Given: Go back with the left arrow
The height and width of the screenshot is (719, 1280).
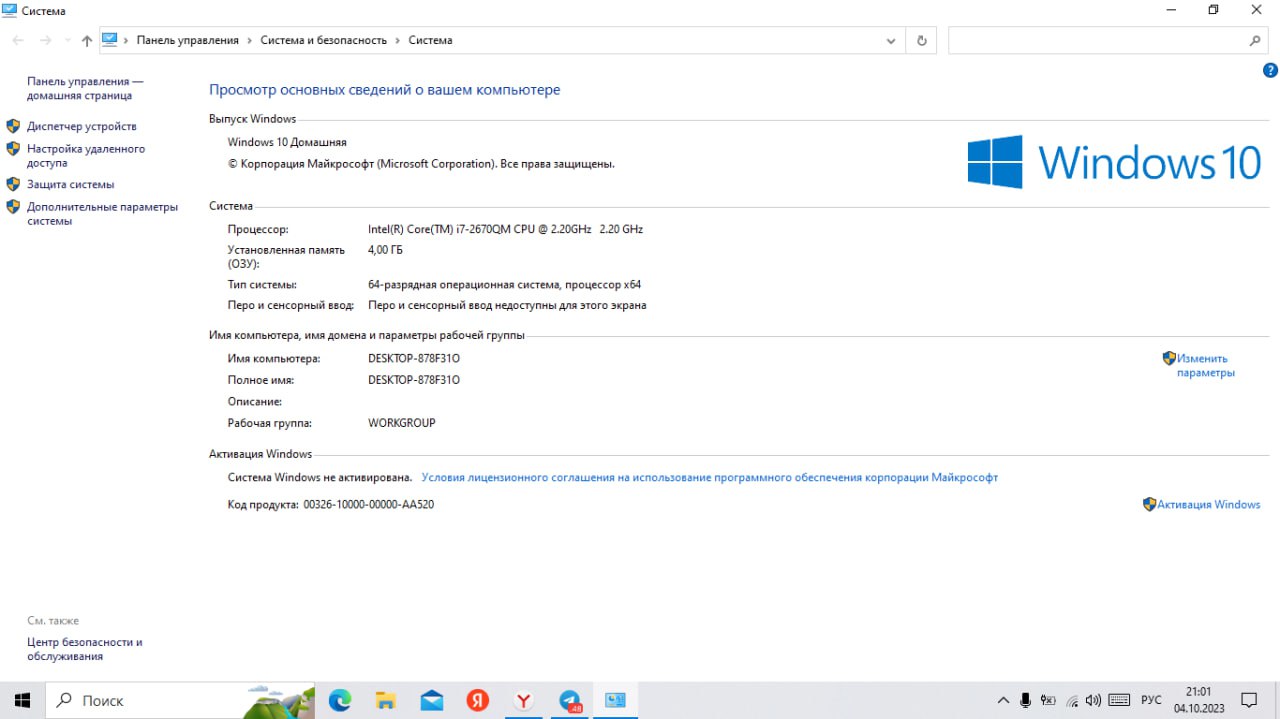Looking at the screenshot, I should (18, 40).
